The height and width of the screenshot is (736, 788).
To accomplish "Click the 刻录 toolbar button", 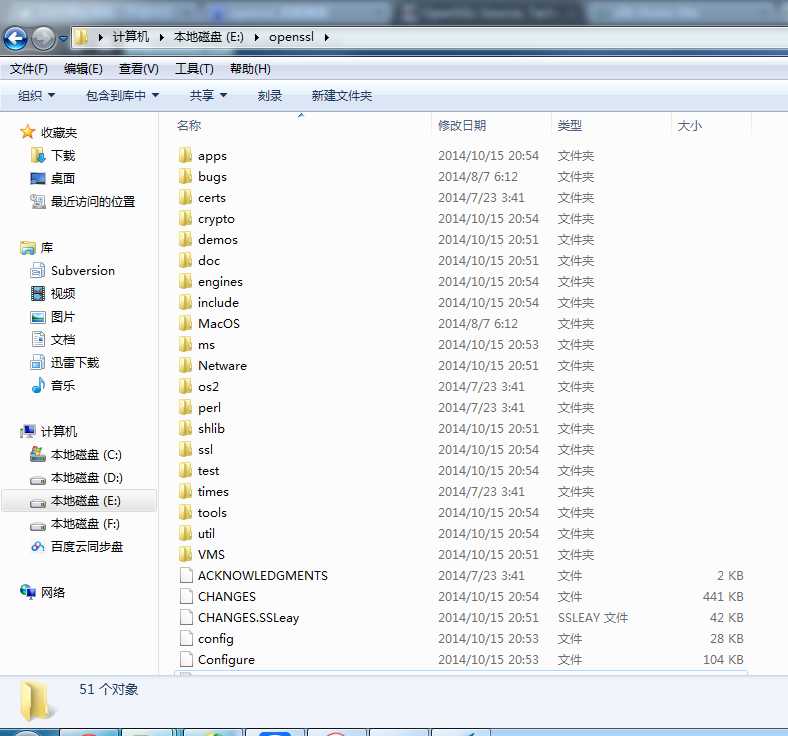I will 270,95.
